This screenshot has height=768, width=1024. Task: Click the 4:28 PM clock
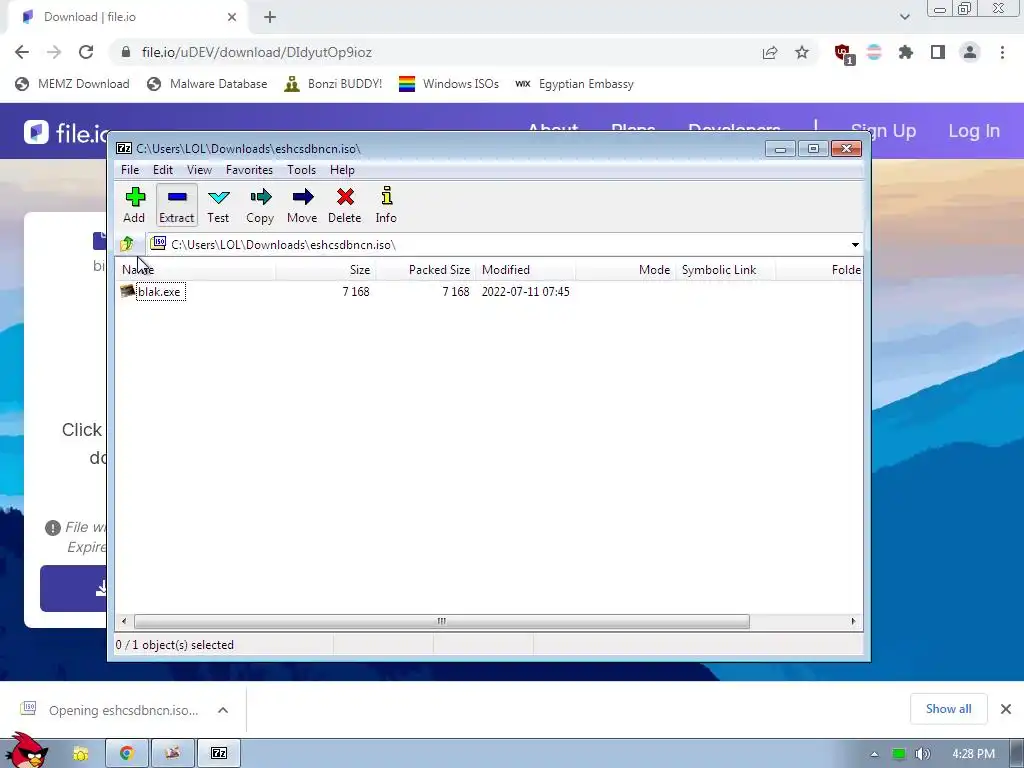coord(973,754)
